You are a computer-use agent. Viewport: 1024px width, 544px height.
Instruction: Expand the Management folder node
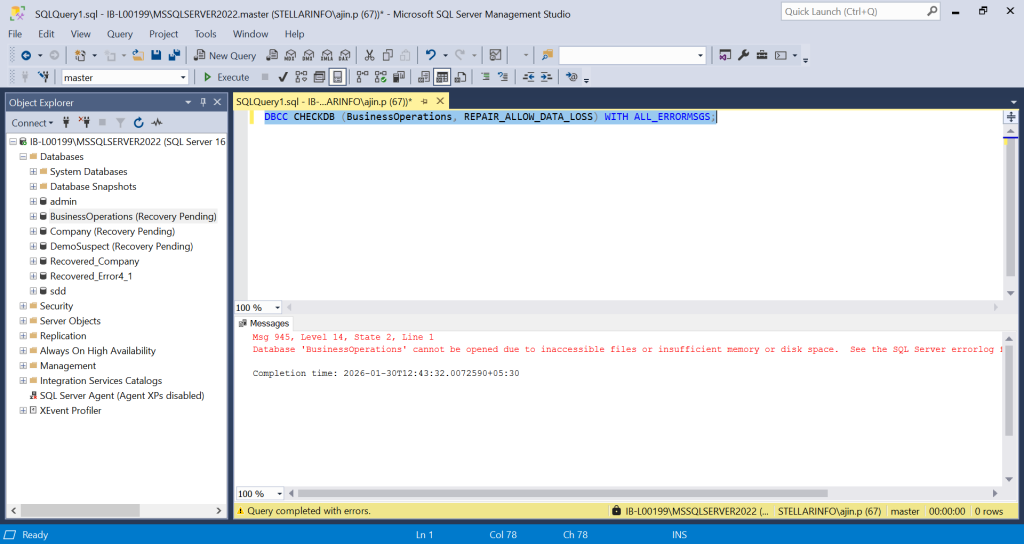click(x=23, y=366)
